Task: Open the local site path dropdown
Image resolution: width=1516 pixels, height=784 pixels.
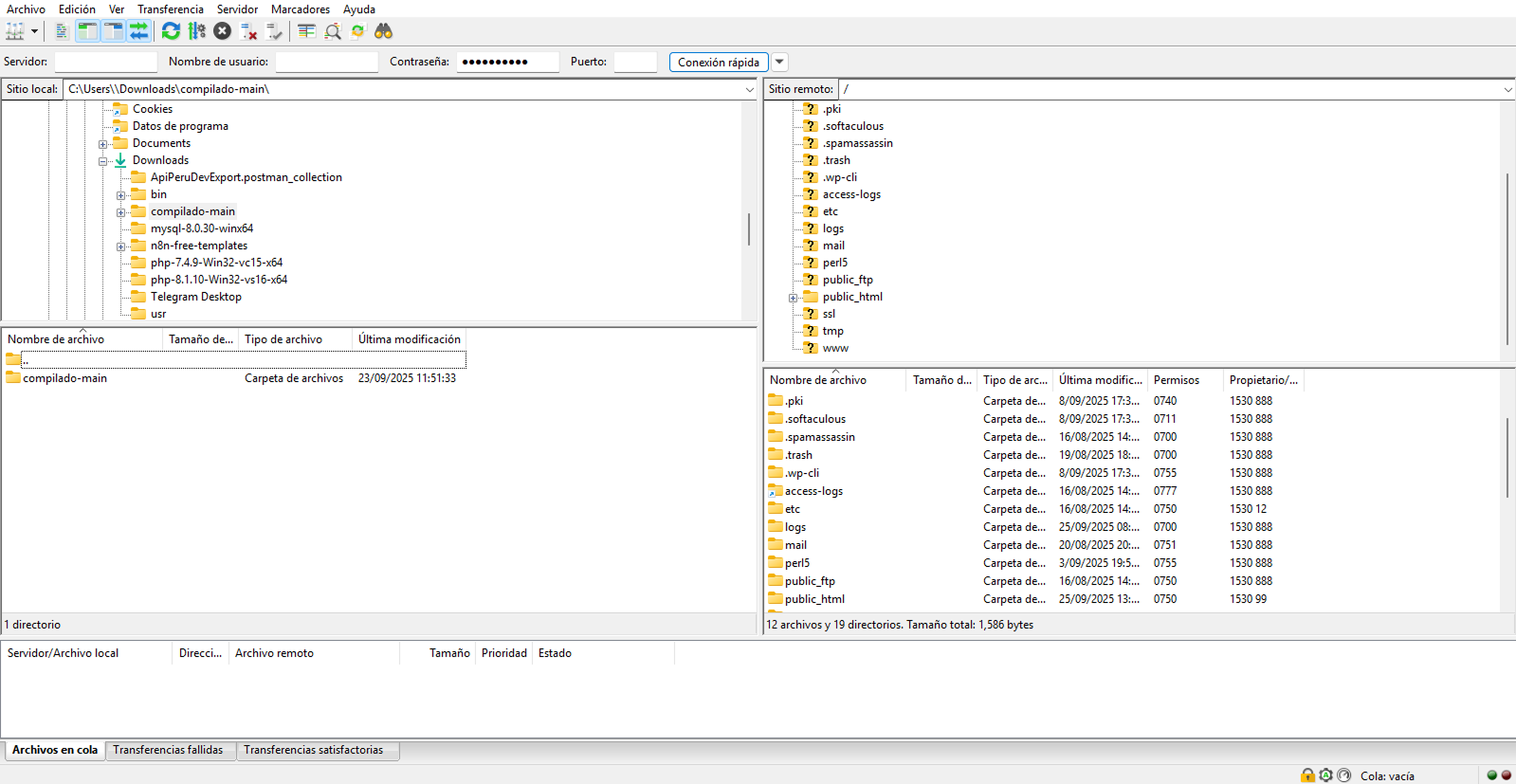Action: point(749,89)
